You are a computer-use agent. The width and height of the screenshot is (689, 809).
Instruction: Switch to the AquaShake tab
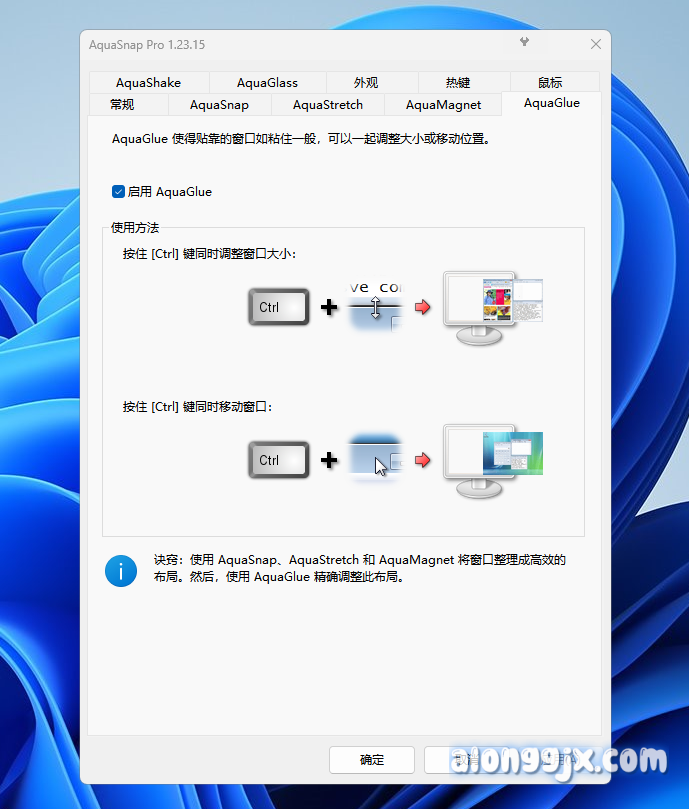[x=148, y=83]
